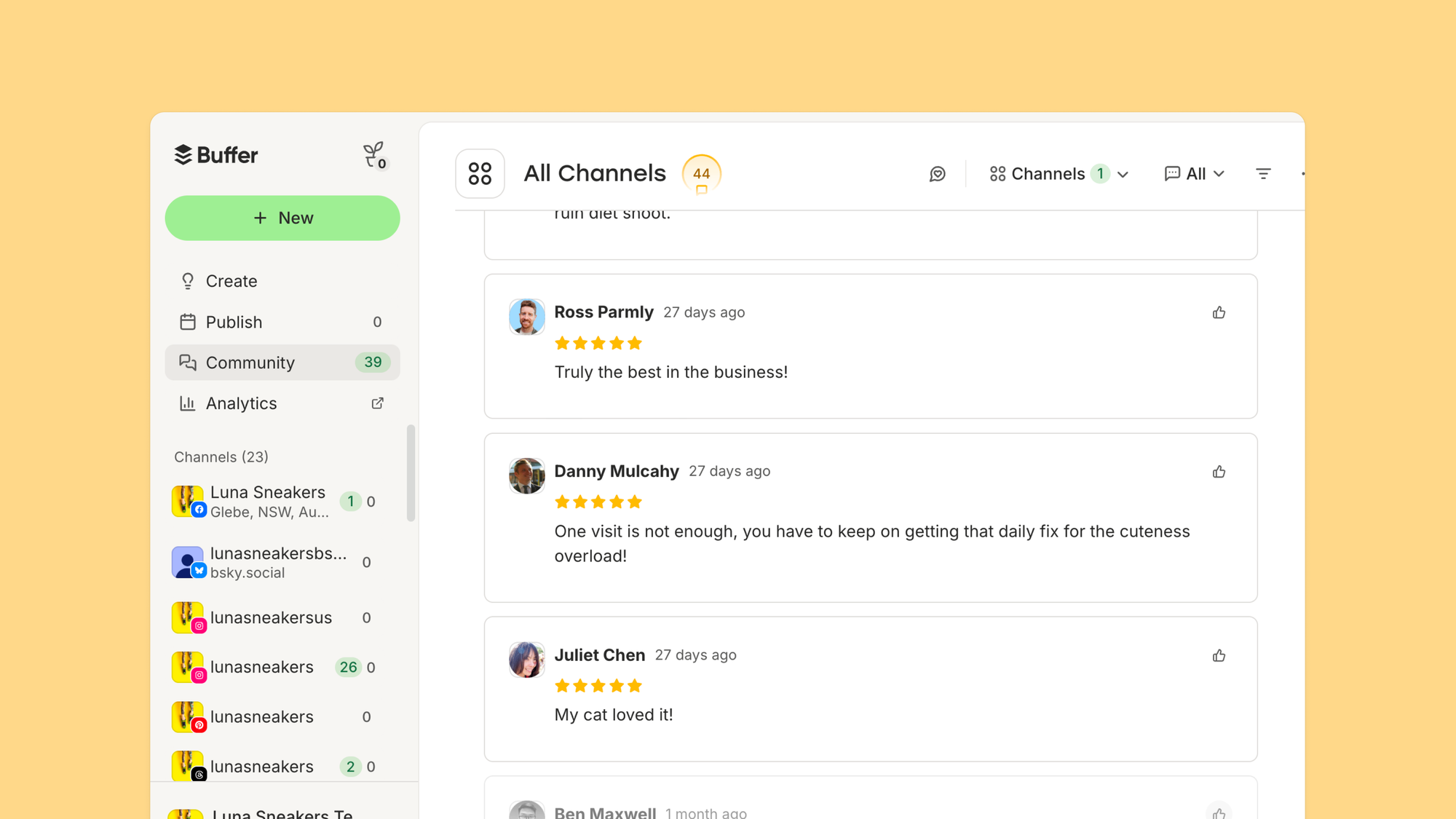The image size is (1456, 819).
Task: Open the plant growth streak icon
Action: (x=373, y=154)
